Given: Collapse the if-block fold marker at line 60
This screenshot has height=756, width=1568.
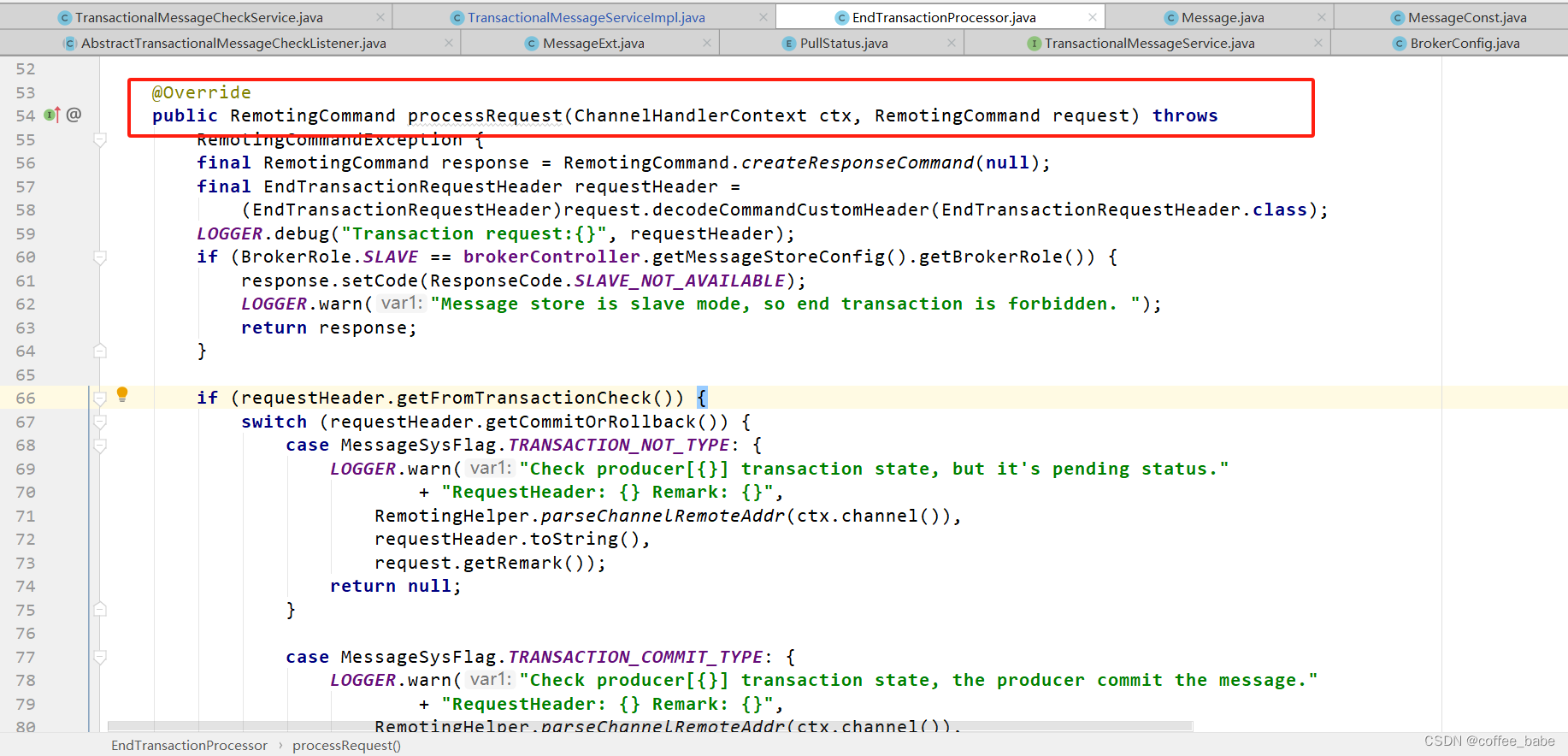Looking at the screenshot, I should tap(100, 257).
